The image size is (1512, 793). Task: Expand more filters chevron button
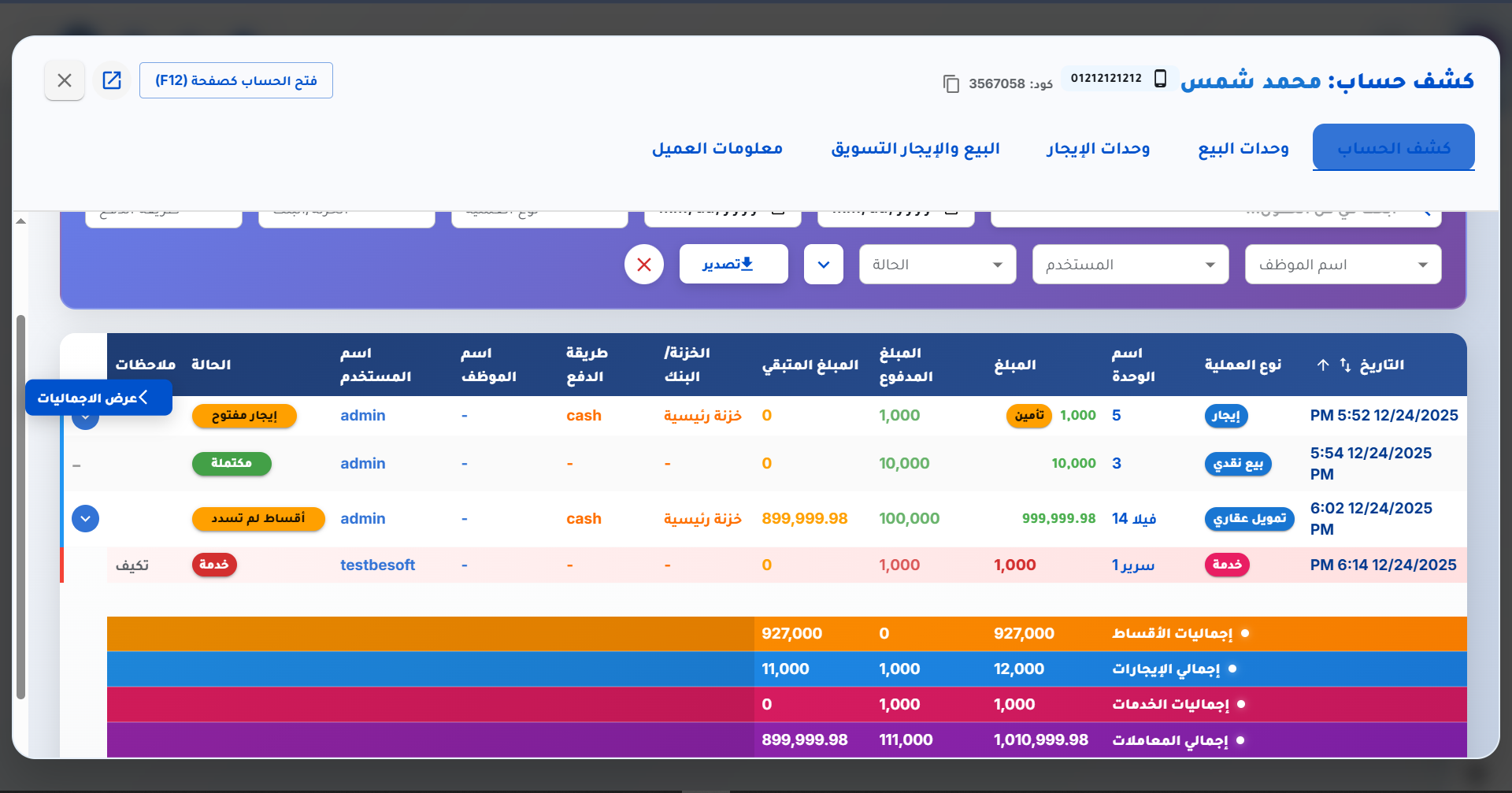coord(824,265)
